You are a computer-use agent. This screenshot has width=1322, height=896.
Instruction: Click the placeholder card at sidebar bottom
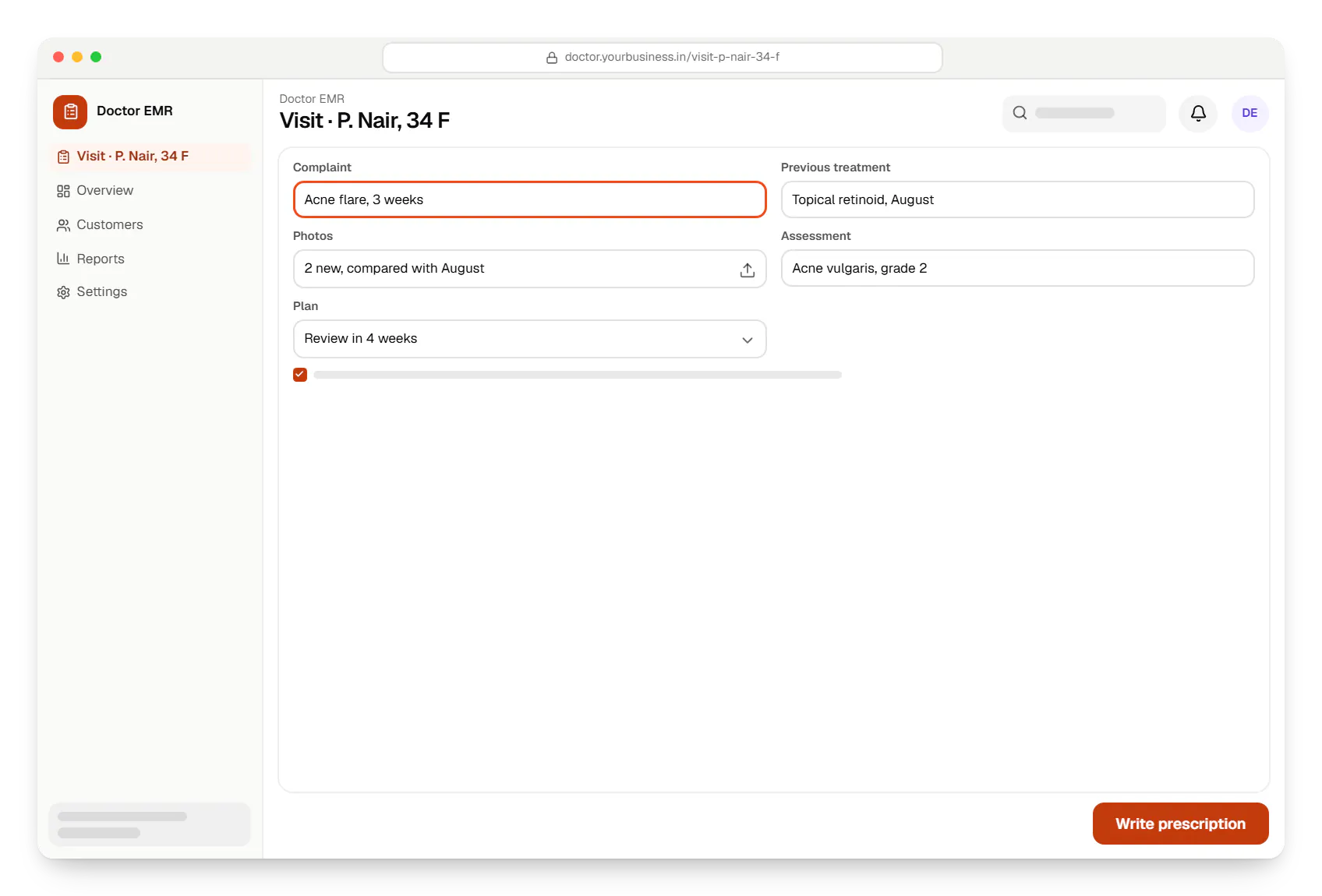point(150,824)
